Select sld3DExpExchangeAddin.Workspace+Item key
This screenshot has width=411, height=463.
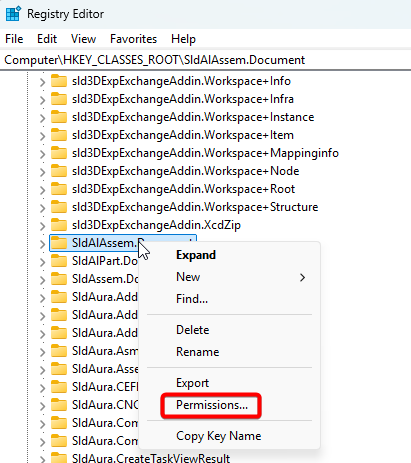[183, 135]
